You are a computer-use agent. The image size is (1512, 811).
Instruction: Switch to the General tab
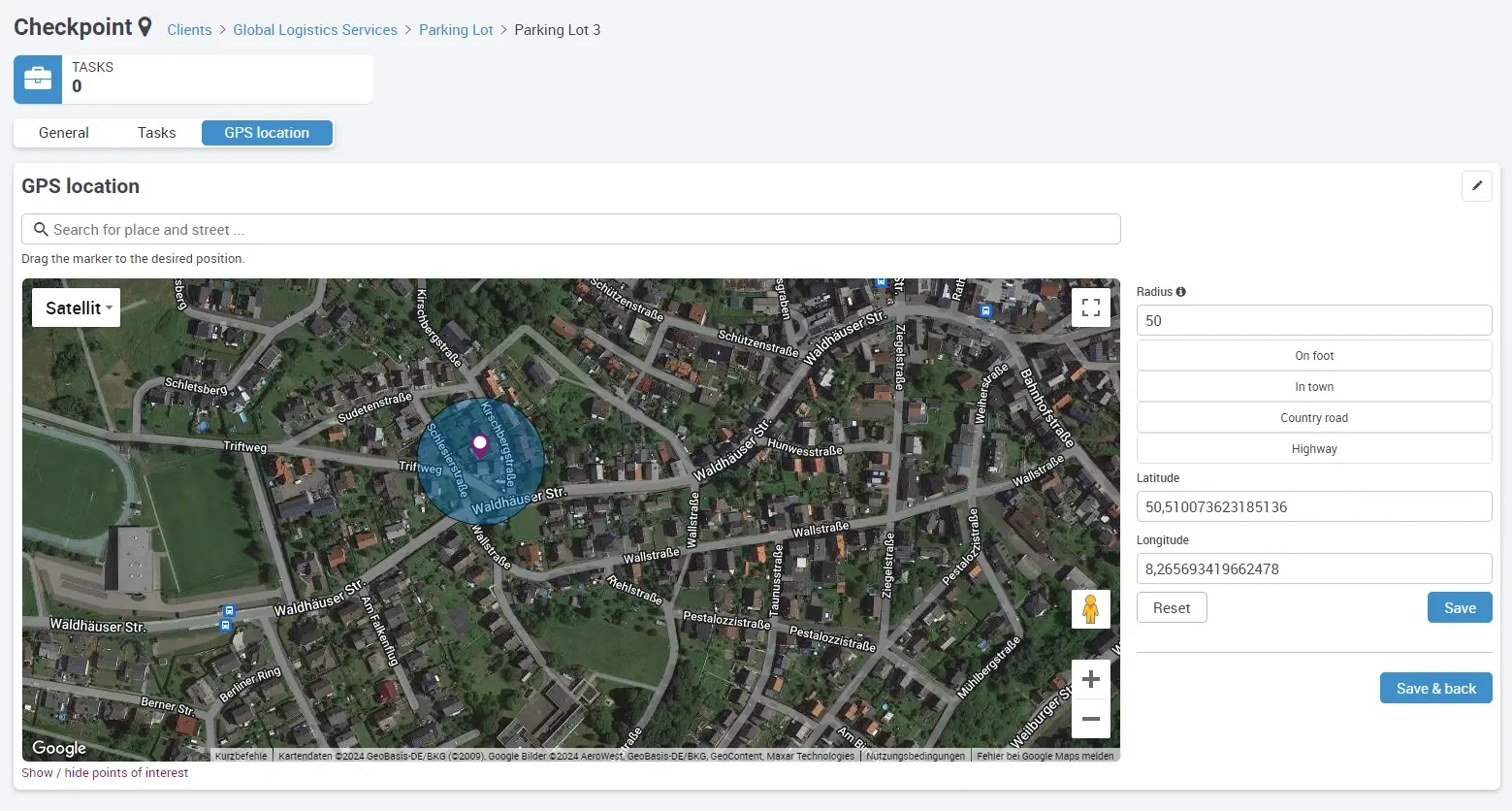click(63, 132)
